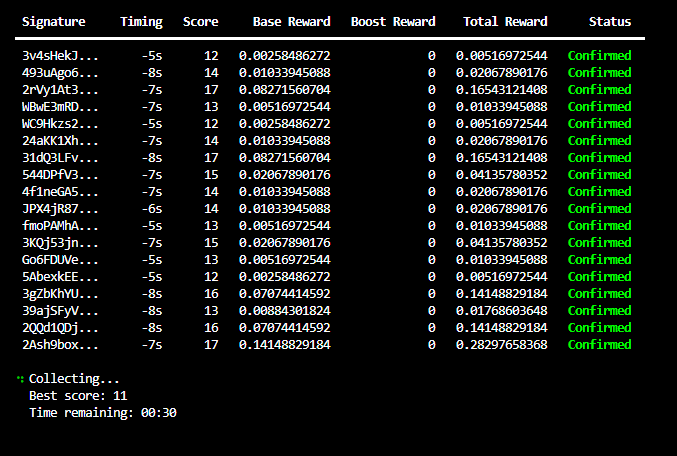
Task: Select total reward 0.28297658368
Action: point(501,345)
